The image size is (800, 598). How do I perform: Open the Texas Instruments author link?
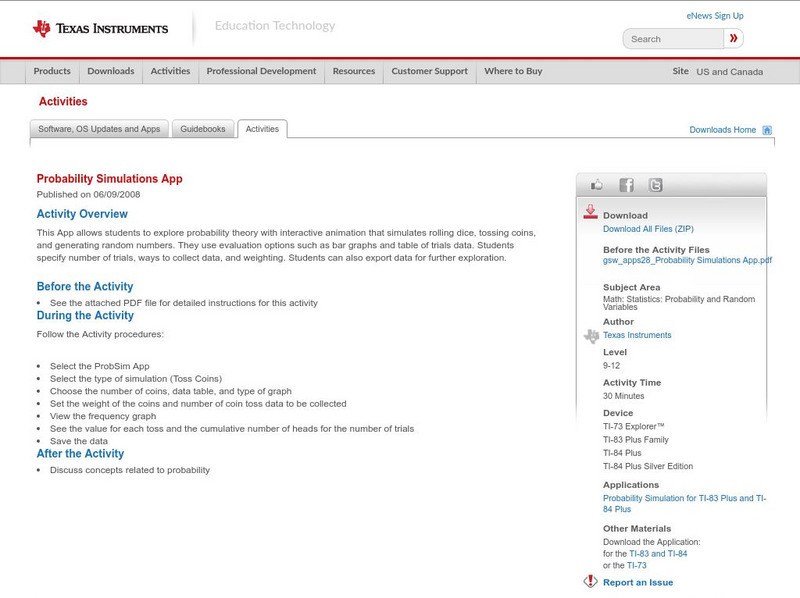pos(637,335)
